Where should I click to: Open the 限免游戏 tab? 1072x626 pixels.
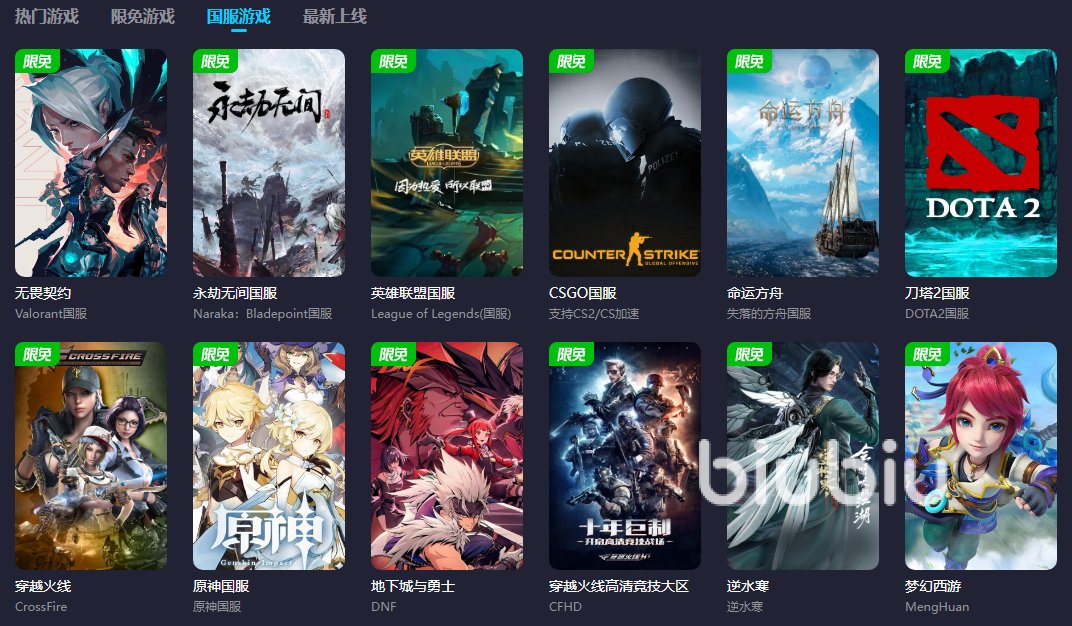[143, 16]
